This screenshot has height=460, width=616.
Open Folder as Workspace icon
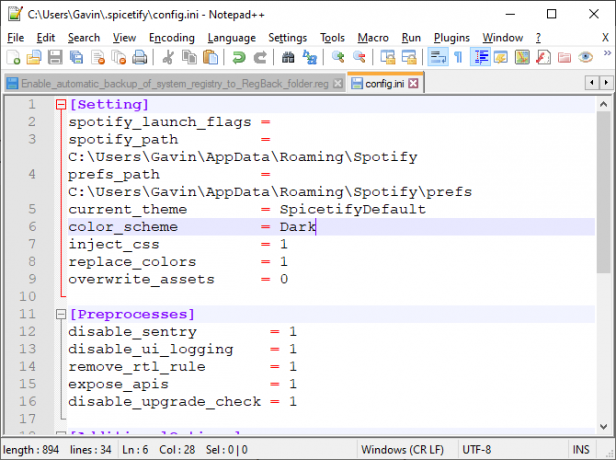[564, 57]
